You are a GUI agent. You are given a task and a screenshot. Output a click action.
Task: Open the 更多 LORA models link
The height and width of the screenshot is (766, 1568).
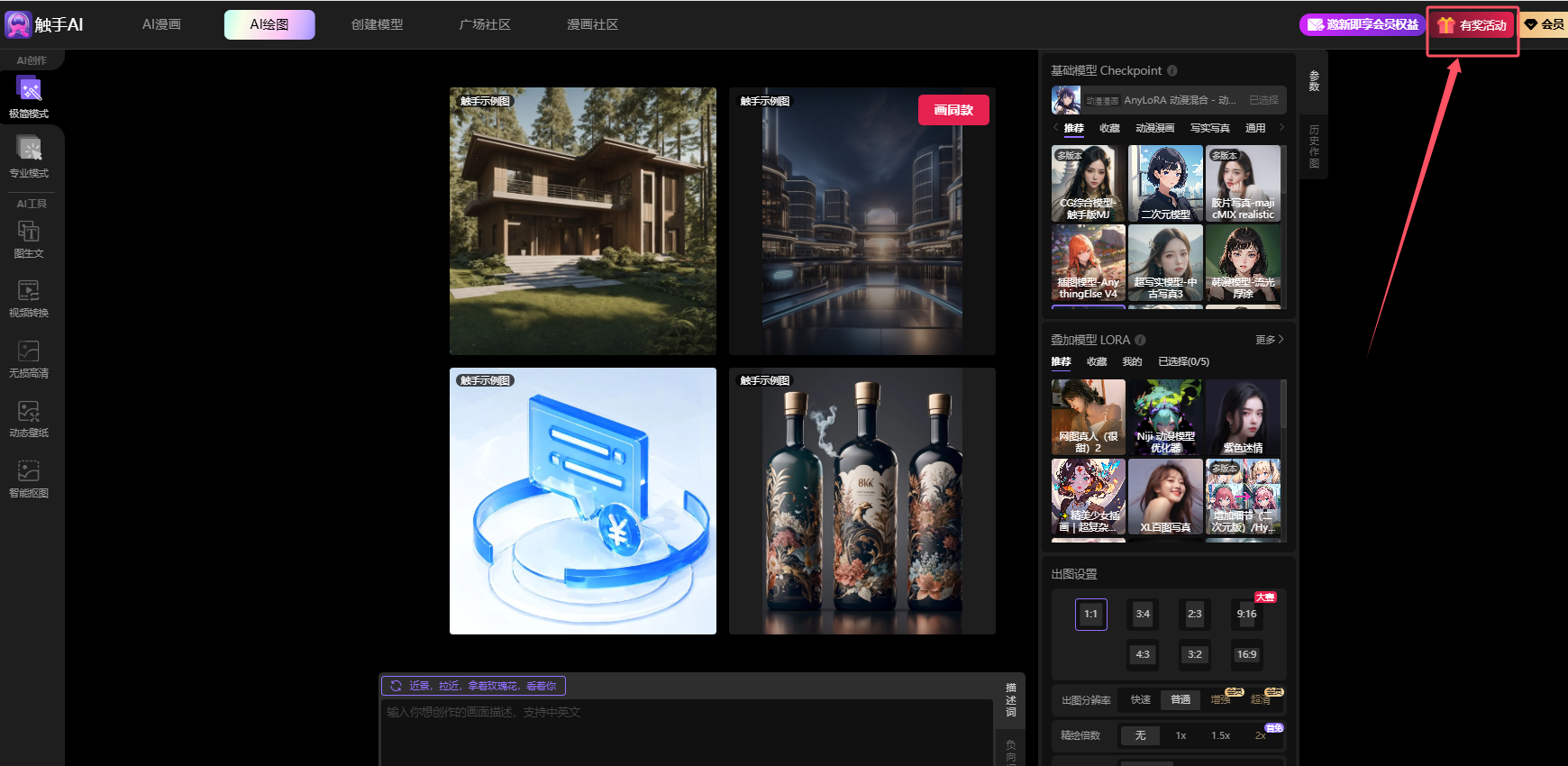[1269, 340]
